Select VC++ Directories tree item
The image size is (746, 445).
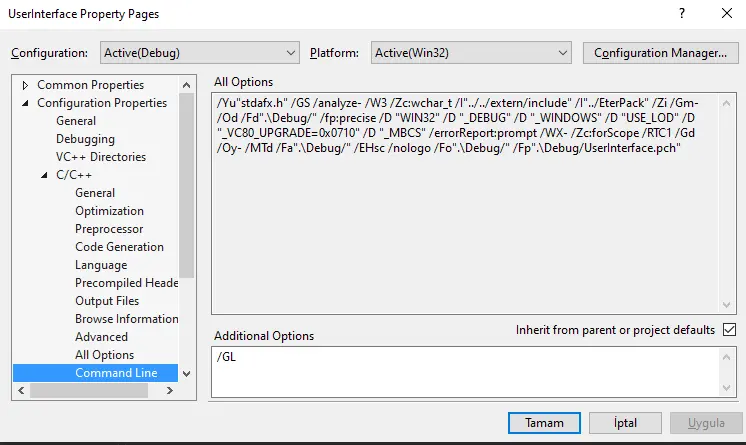[x=100, y=157]
